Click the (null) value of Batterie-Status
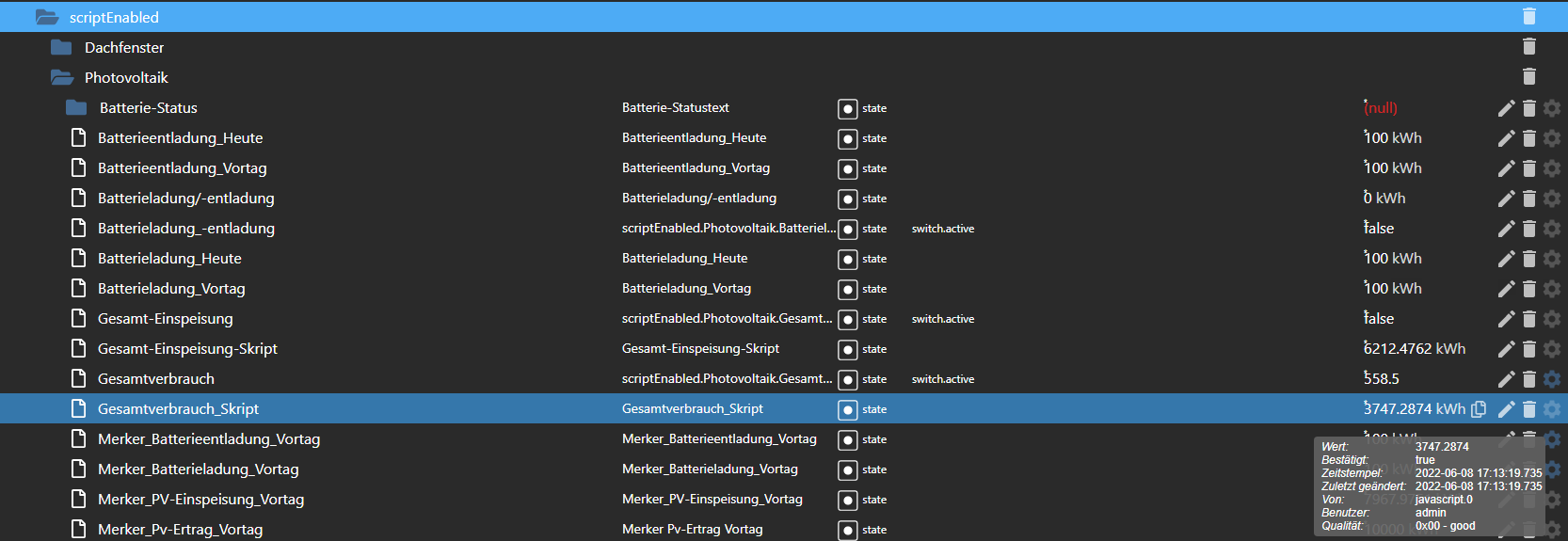This screenshot has height=541, width=1568. pos(1381,107)
